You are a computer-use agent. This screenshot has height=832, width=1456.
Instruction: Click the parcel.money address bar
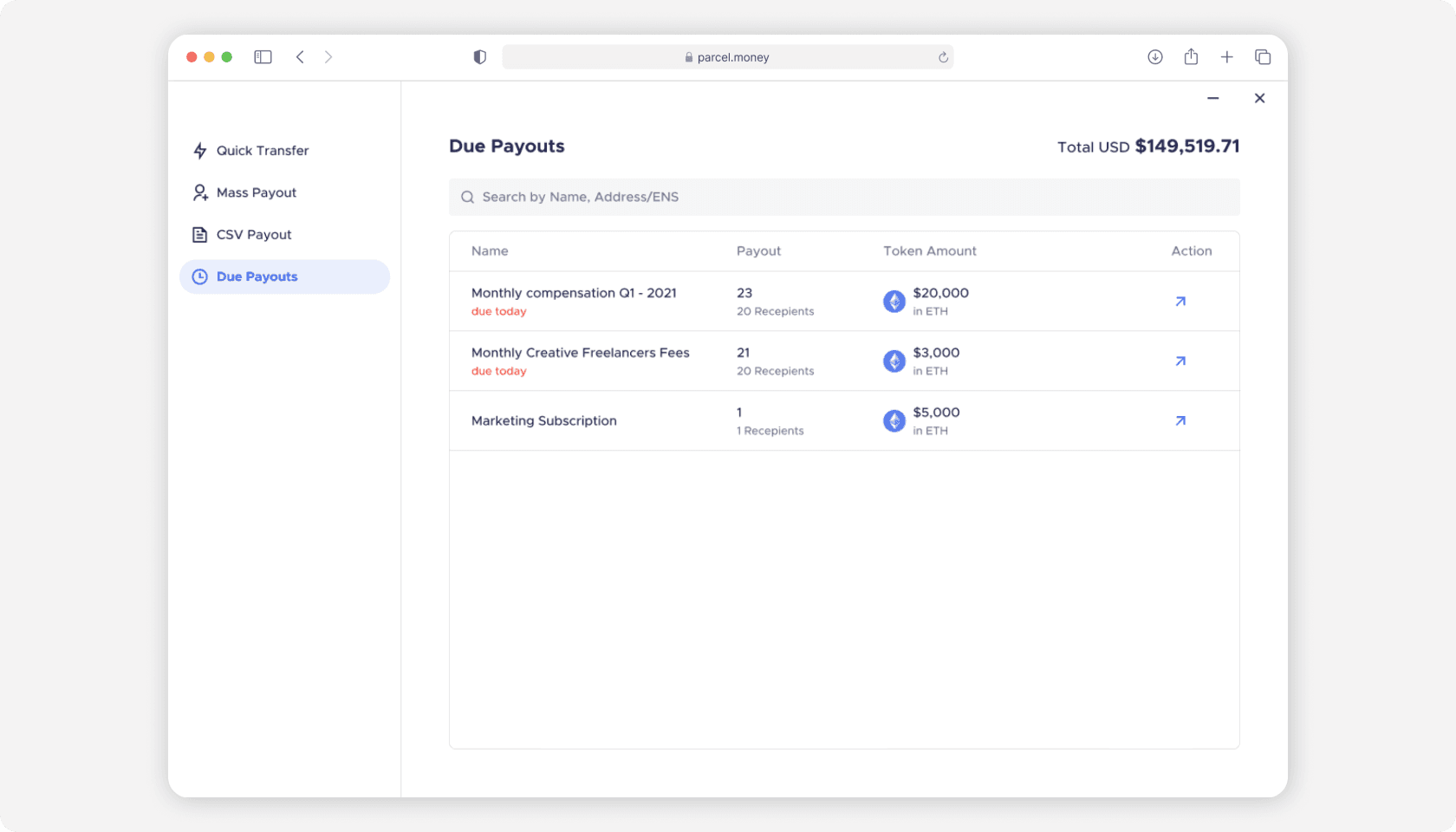(728, 57)
